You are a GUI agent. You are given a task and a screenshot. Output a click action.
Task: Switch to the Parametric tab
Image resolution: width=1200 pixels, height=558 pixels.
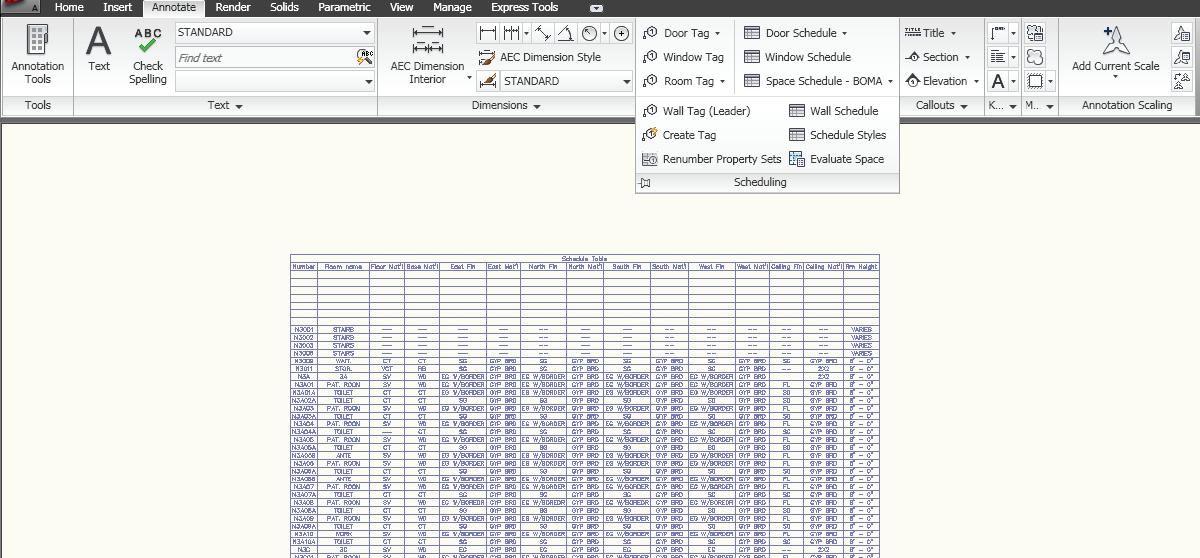(x=344, y=7)
